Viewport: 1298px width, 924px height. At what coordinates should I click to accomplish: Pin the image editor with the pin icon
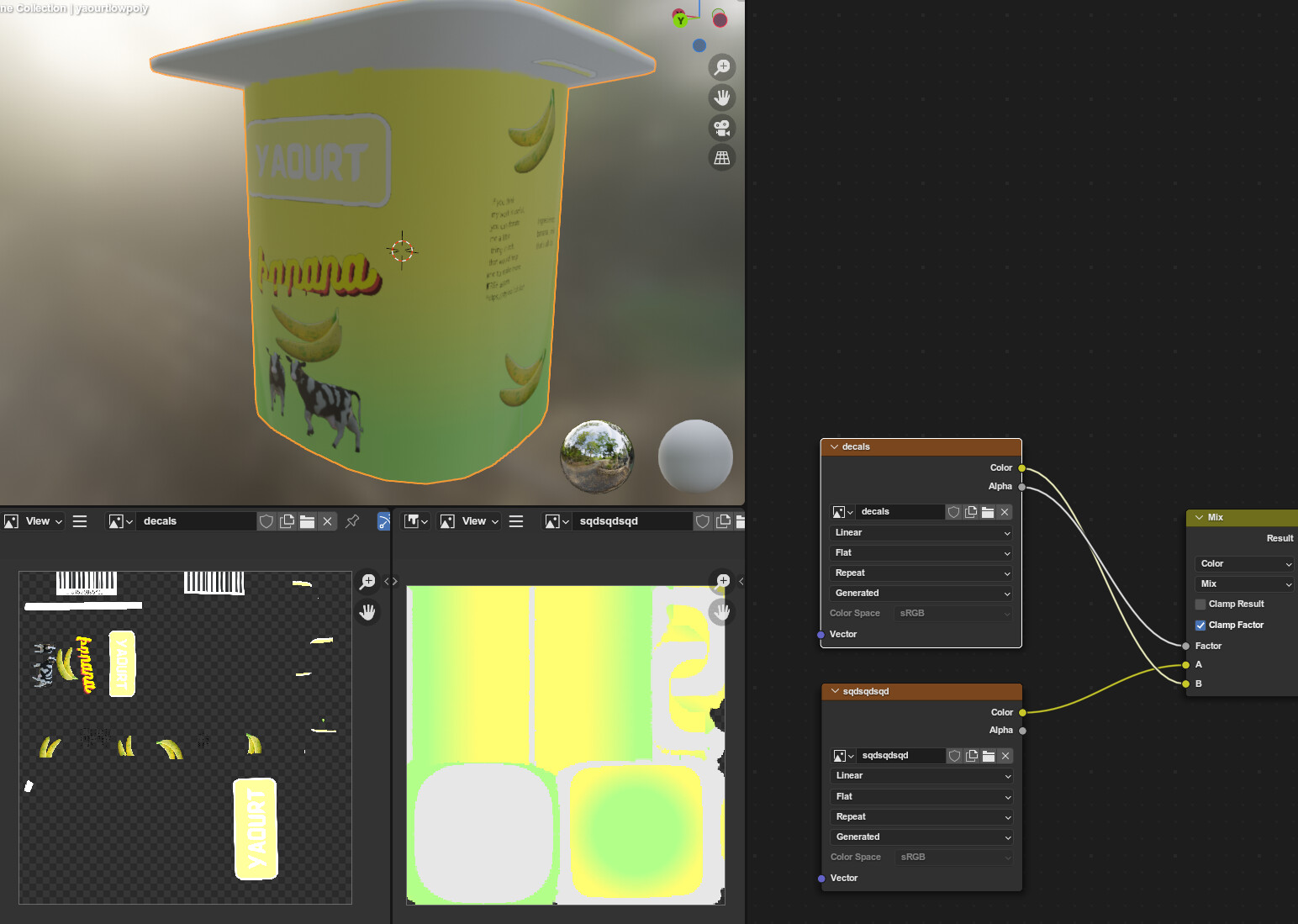351,520
